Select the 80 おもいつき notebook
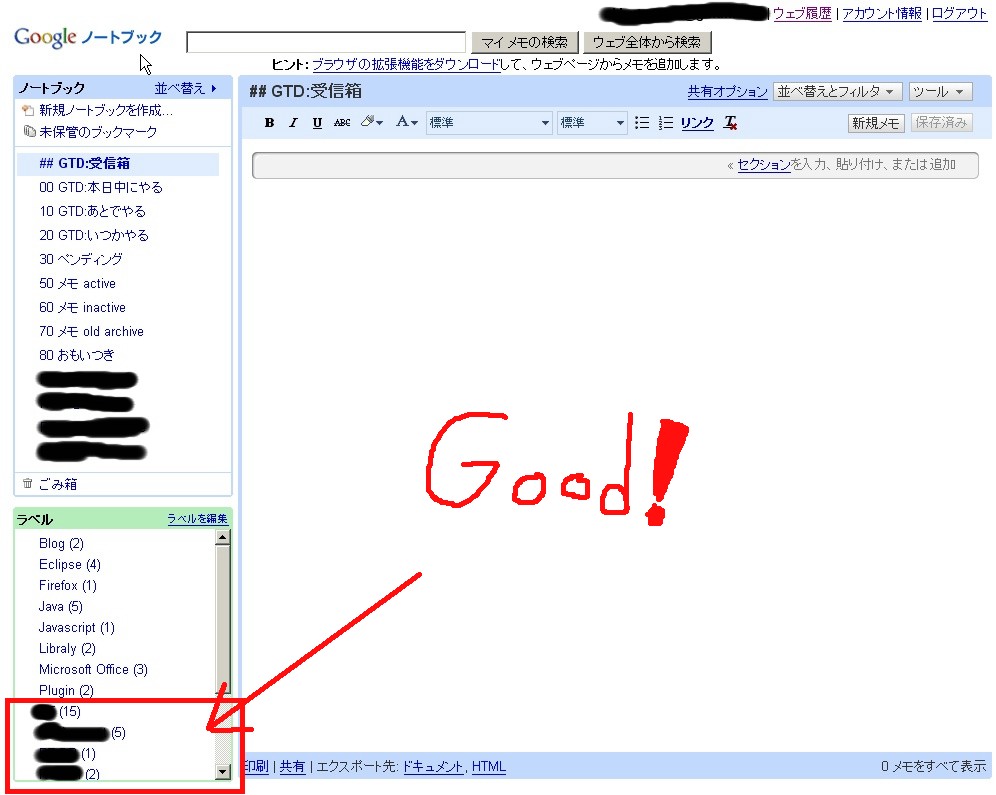This screenshot has width=996, height=795. (77, 355)
